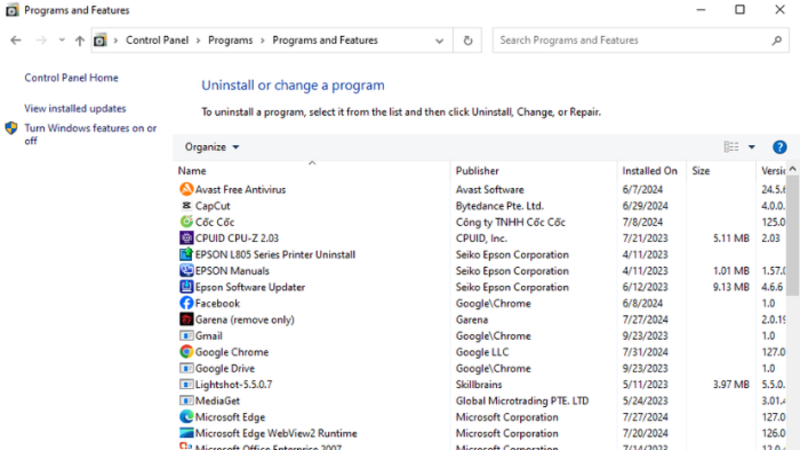
Task: Click the Cốc Cốc browser icon
Action: tap(186, 222)
